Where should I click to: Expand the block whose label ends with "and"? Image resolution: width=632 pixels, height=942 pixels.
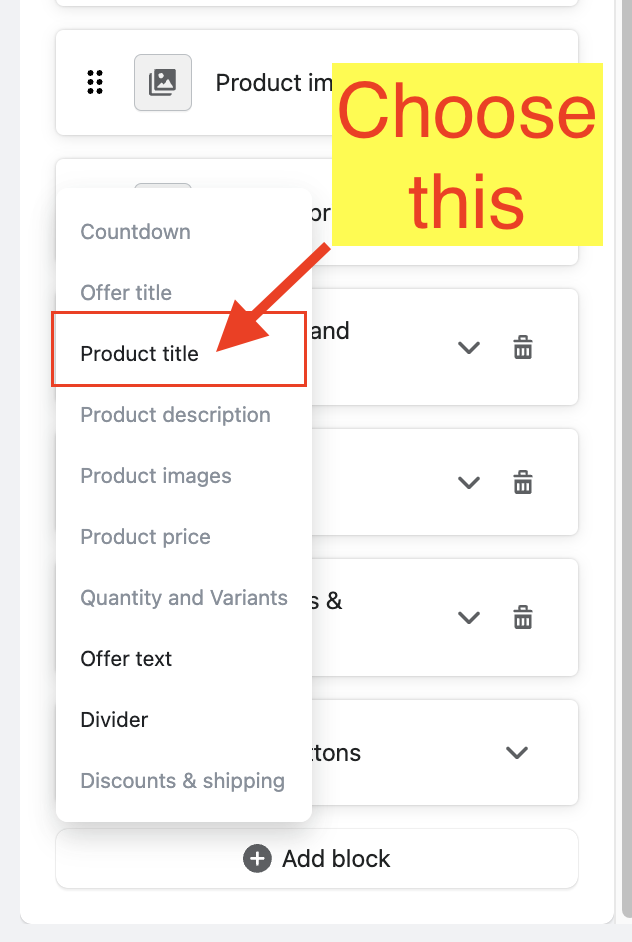click(x=469, y=348)
